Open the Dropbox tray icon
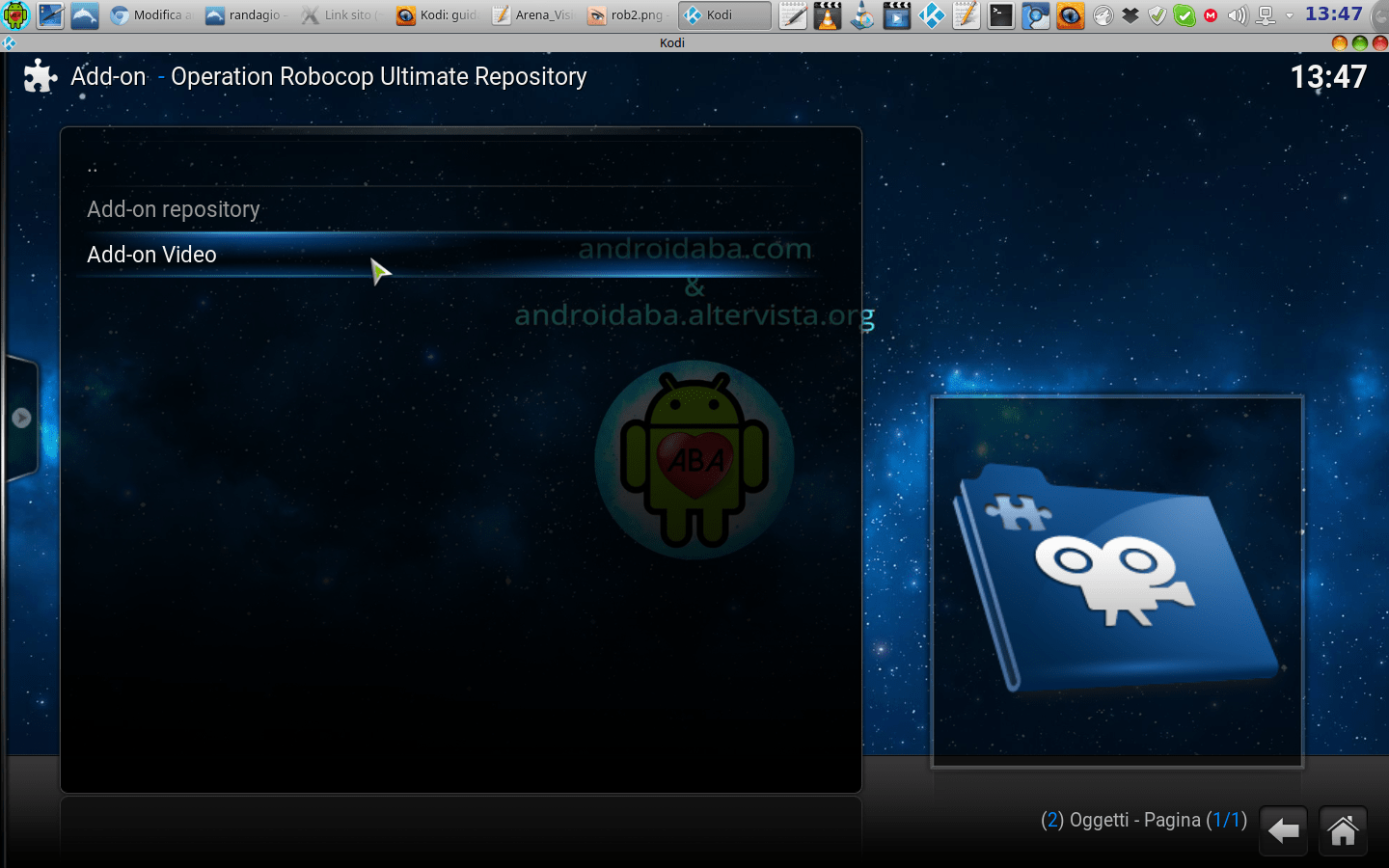This screenshot has width=1389, height=868. 1130,15
